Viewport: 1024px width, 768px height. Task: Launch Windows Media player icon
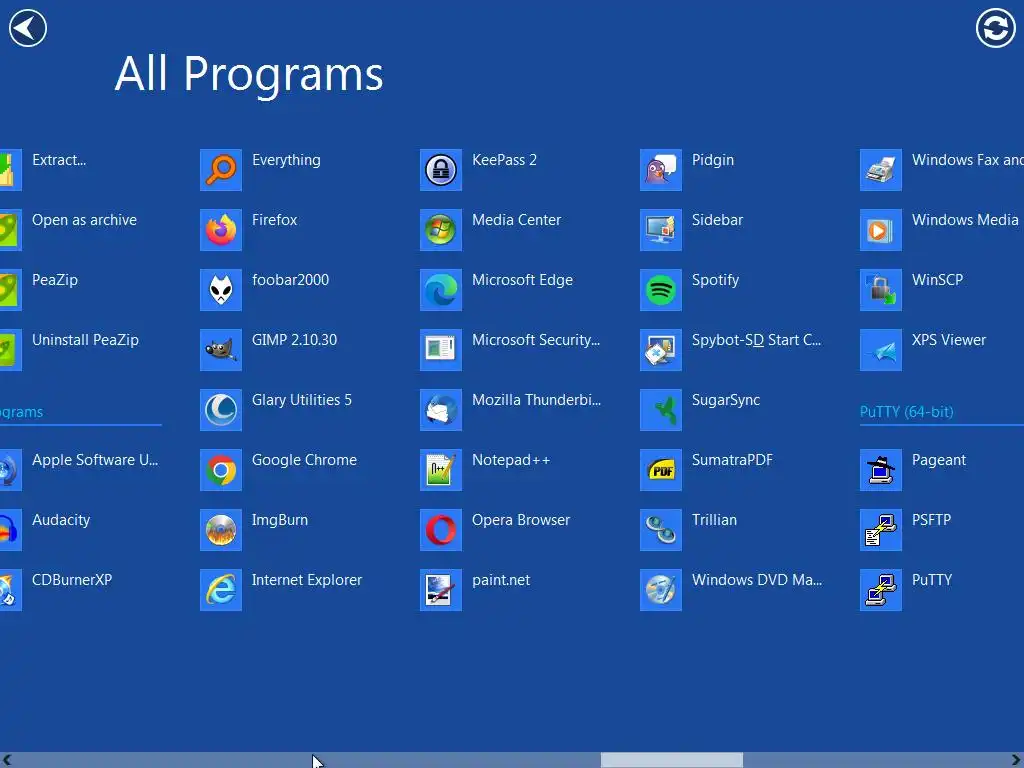[x=881, y=230]
